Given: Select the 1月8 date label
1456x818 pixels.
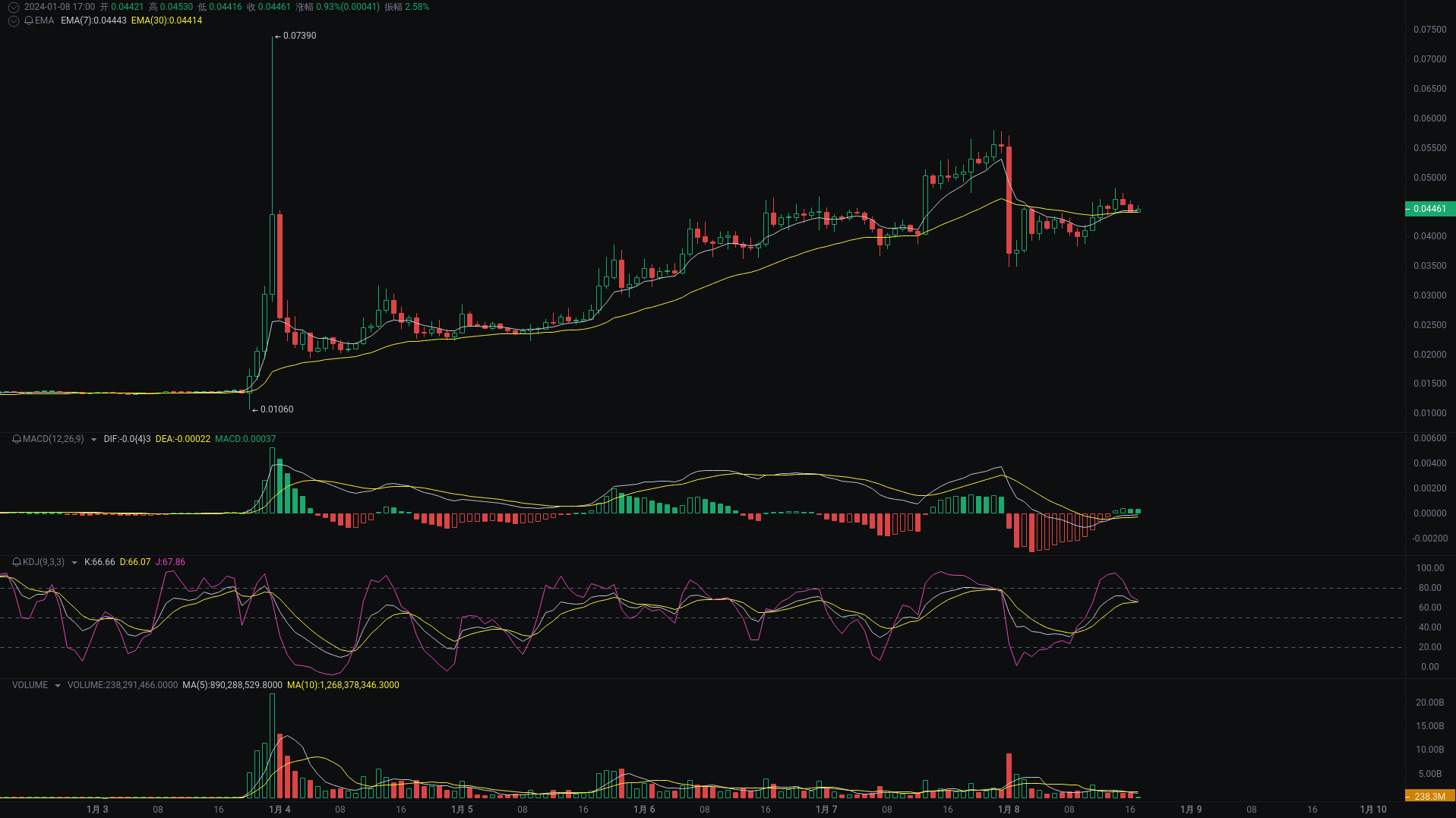Looking at the screenshot, I should click(1008, 810).
